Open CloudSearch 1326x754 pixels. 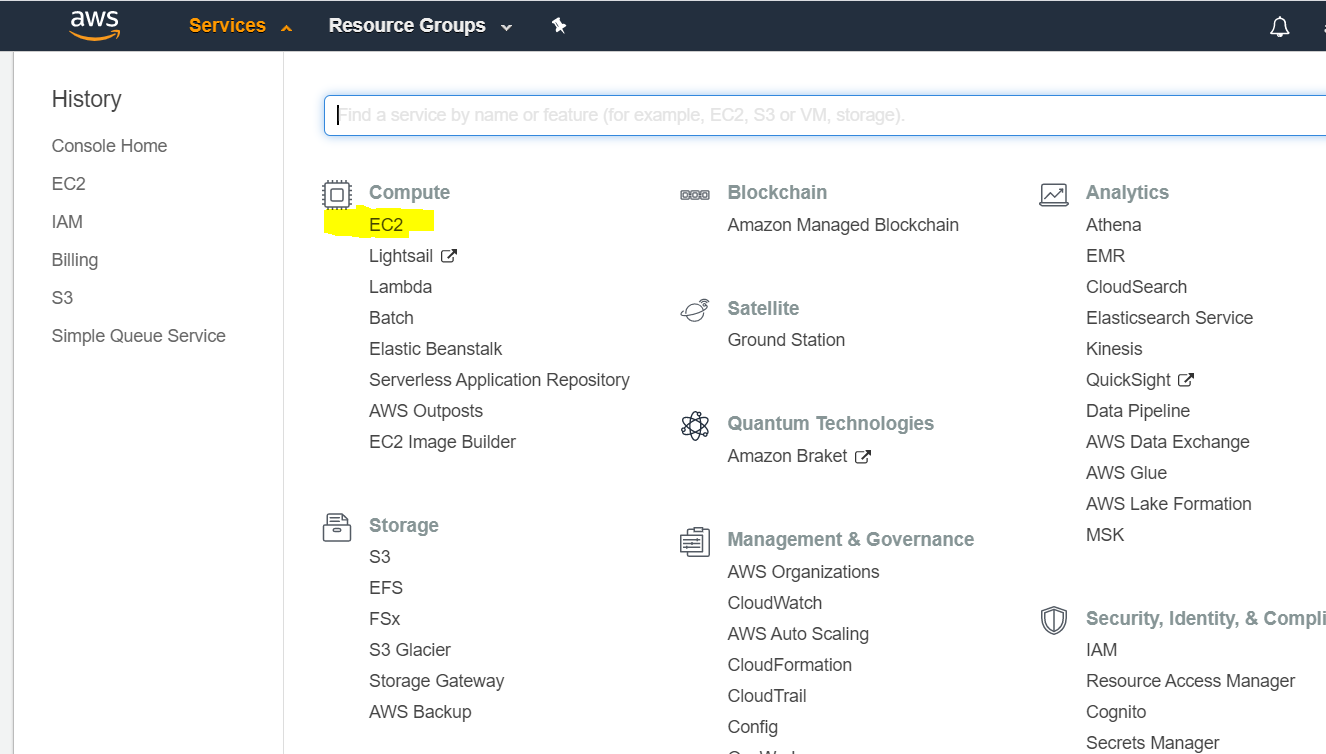click(x=1136, y=287)
